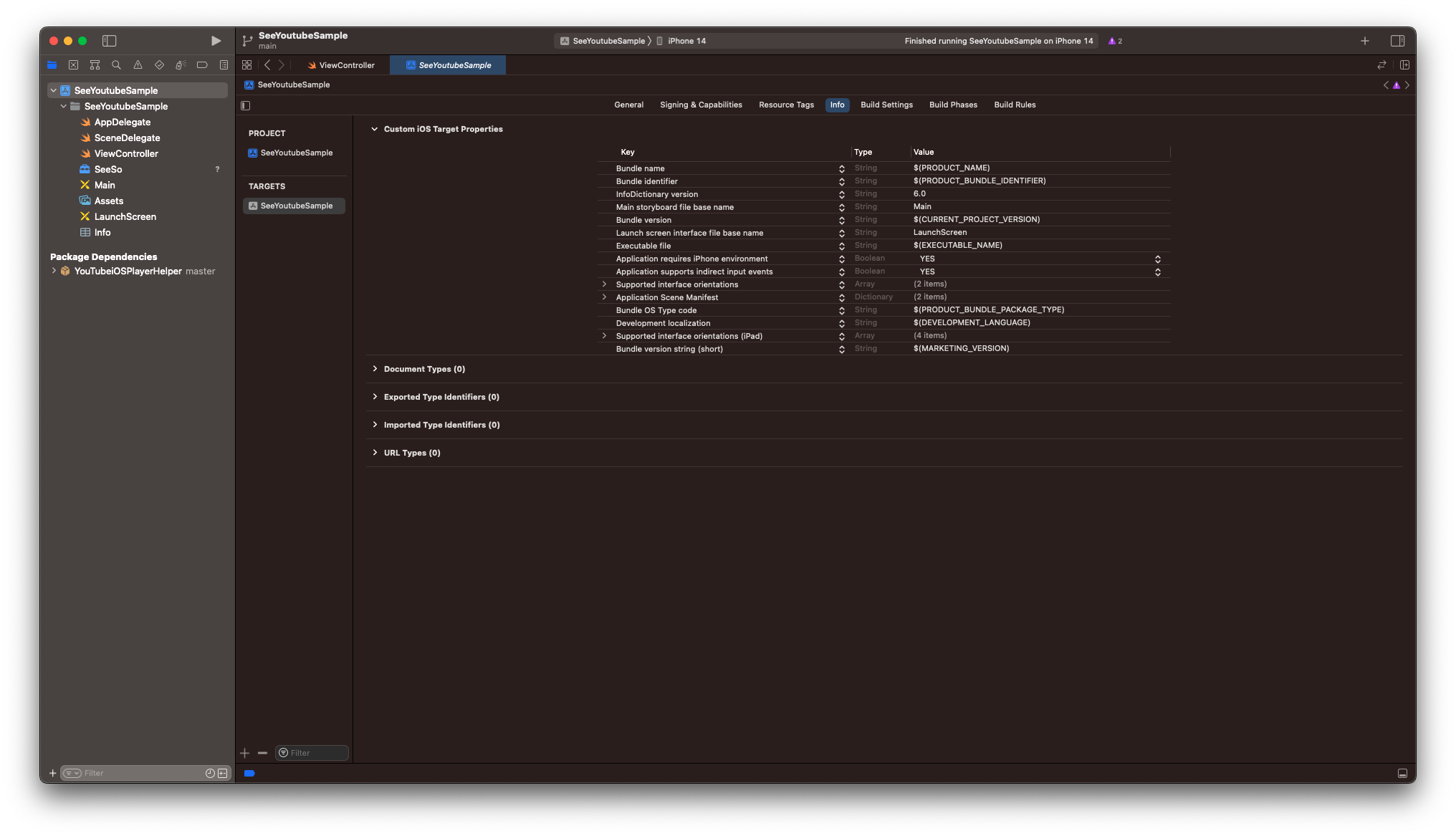Open the Debug navigator spray icon

click(x=181, y=65)
